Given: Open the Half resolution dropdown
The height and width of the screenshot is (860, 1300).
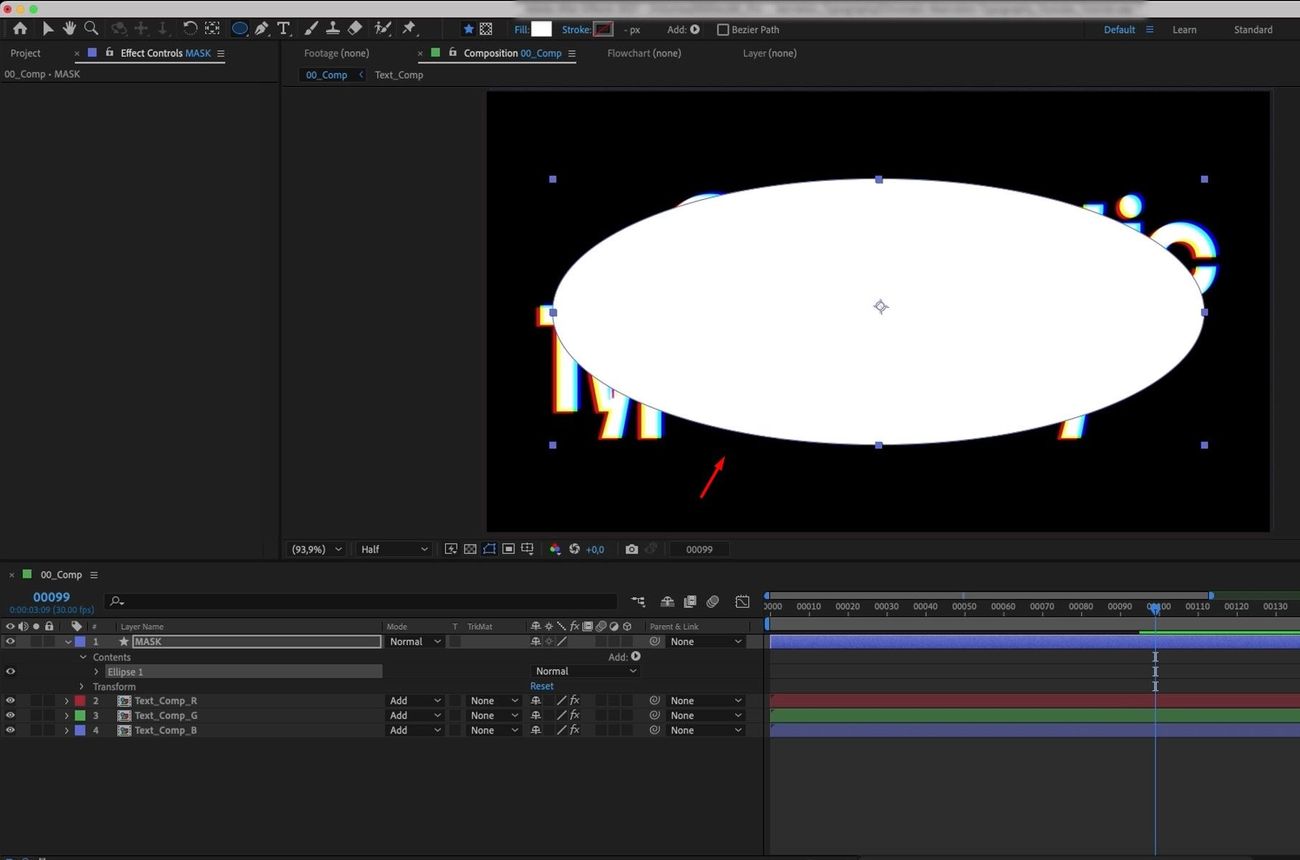Looking at the screenshot, I should pyautogui.click(x=393, y=549).
